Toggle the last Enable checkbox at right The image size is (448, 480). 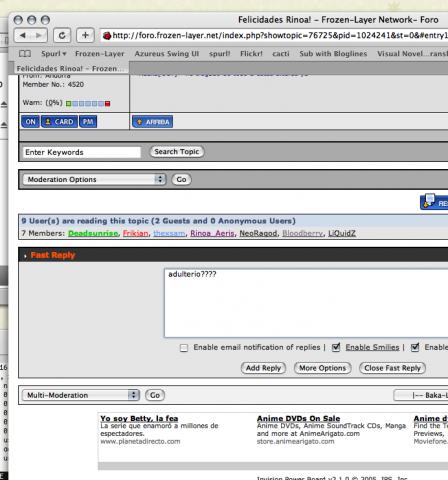(x=415, y=347)
